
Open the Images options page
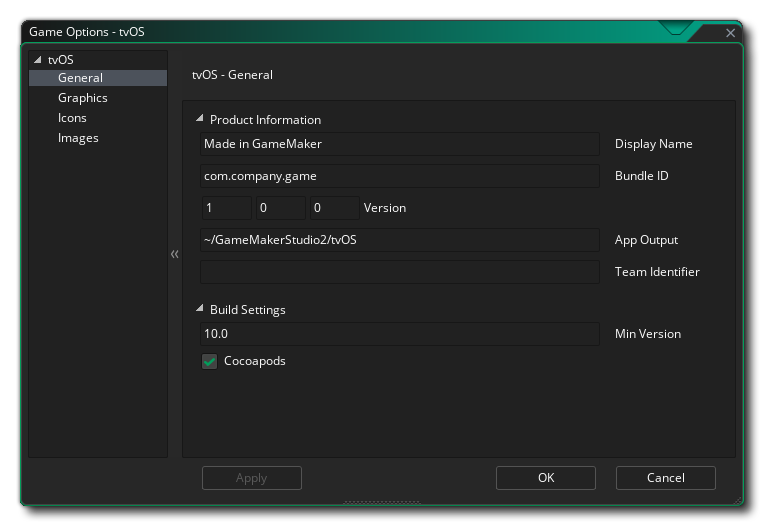[x=78, y=138]
